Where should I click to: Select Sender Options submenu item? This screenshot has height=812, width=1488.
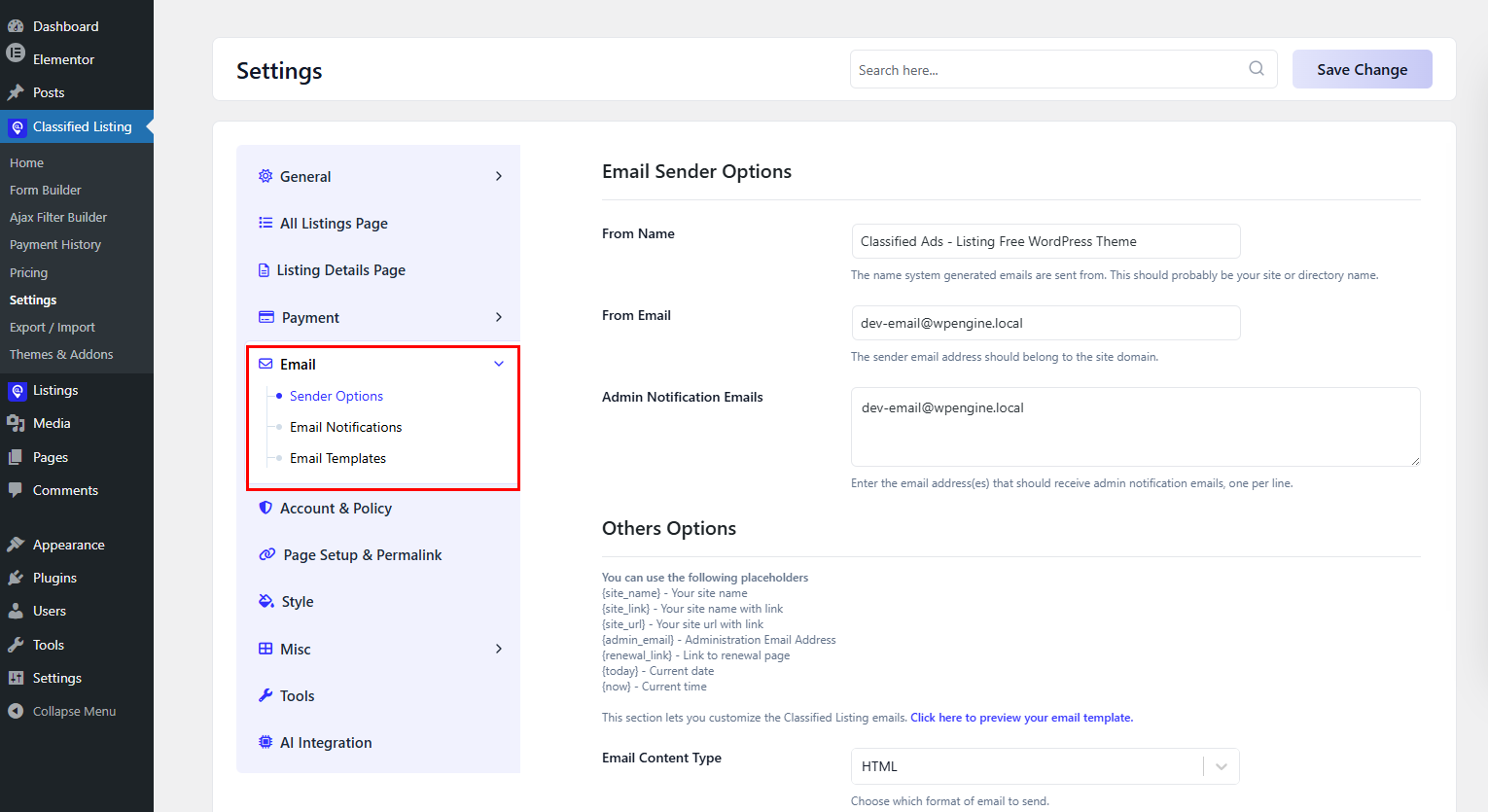[x=337, y=396]
